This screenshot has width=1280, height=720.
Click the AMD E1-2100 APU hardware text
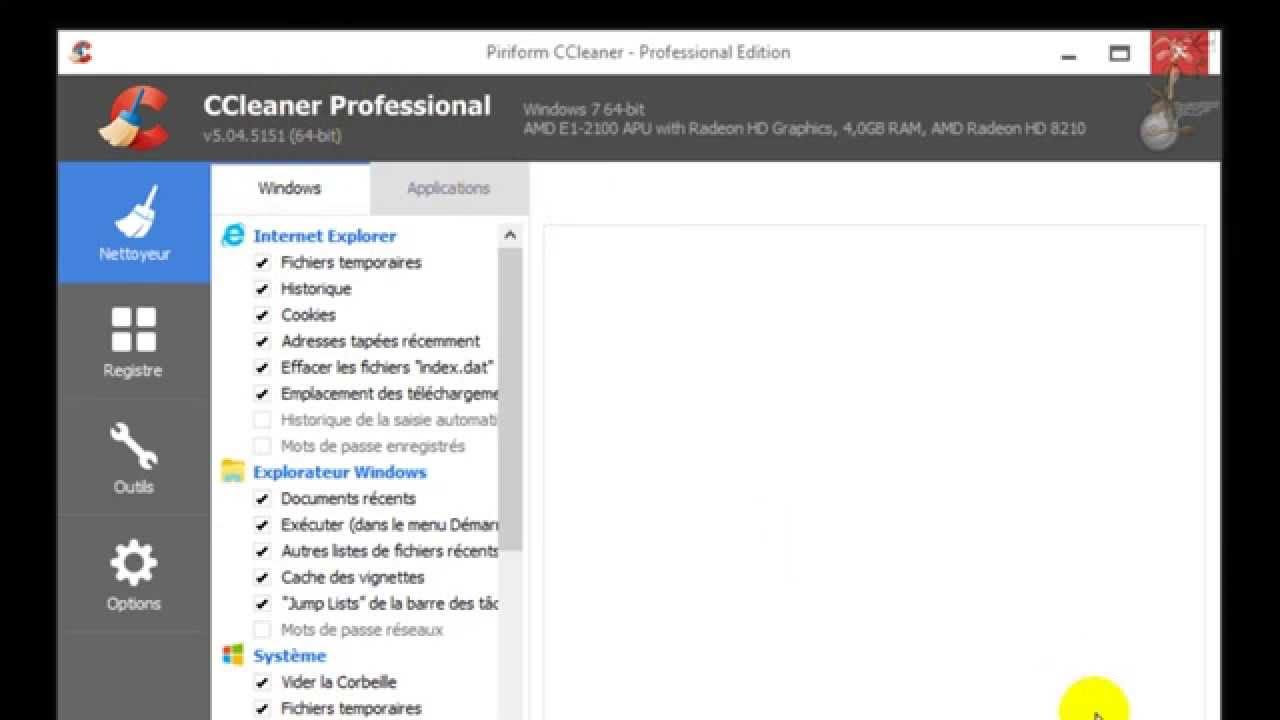pos(804,128)
